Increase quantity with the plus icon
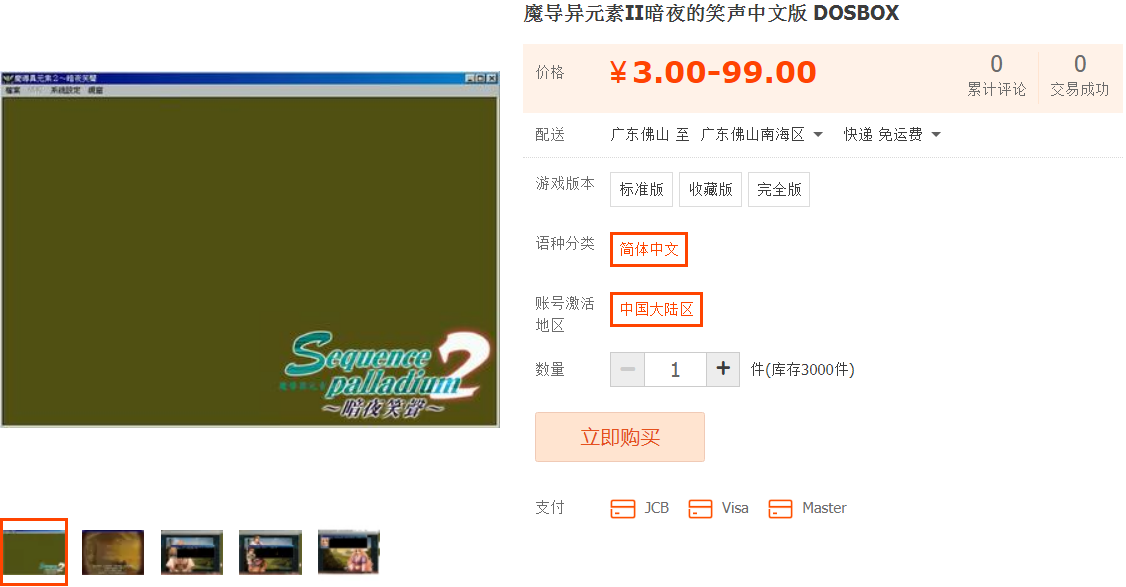Screen dimensions: 1126x587 click(723, 369)
